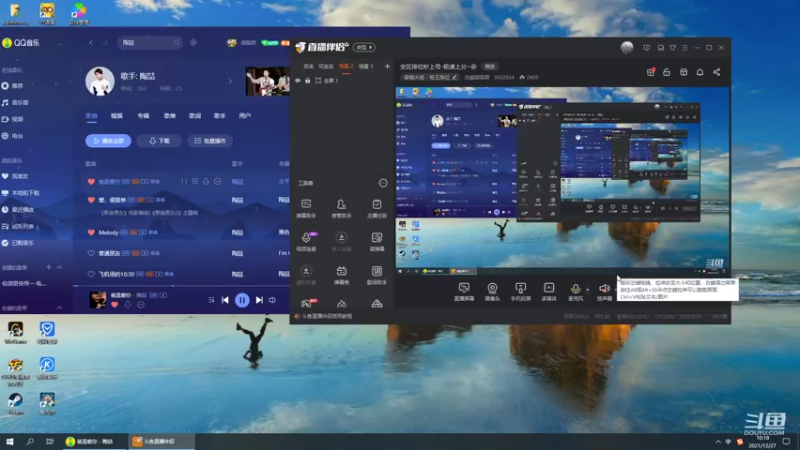
Task: Download the first song from its row icon
Action: pos(206,182)
